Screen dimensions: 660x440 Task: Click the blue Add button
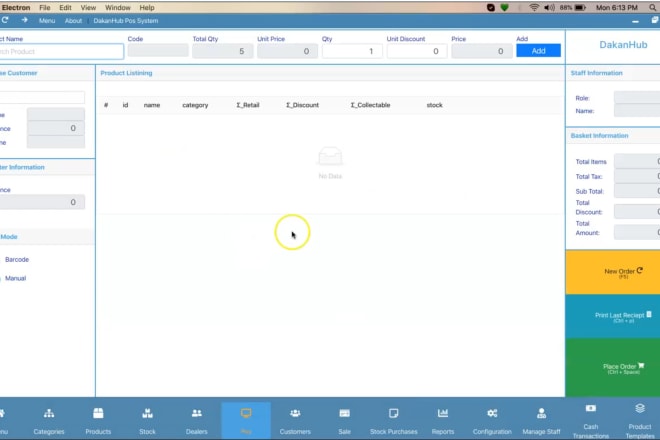[538, 50]
